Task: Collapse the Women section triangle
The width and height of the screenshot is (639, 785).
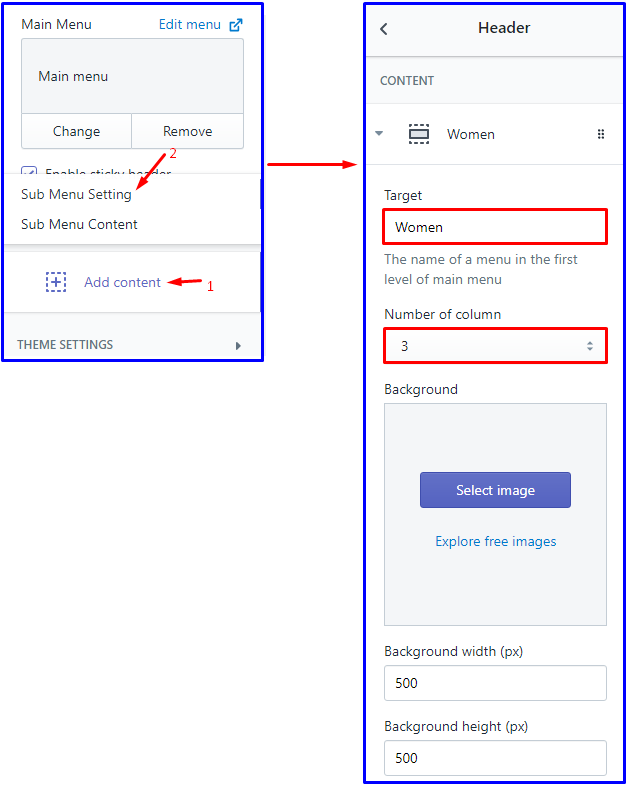Action: 379,133
